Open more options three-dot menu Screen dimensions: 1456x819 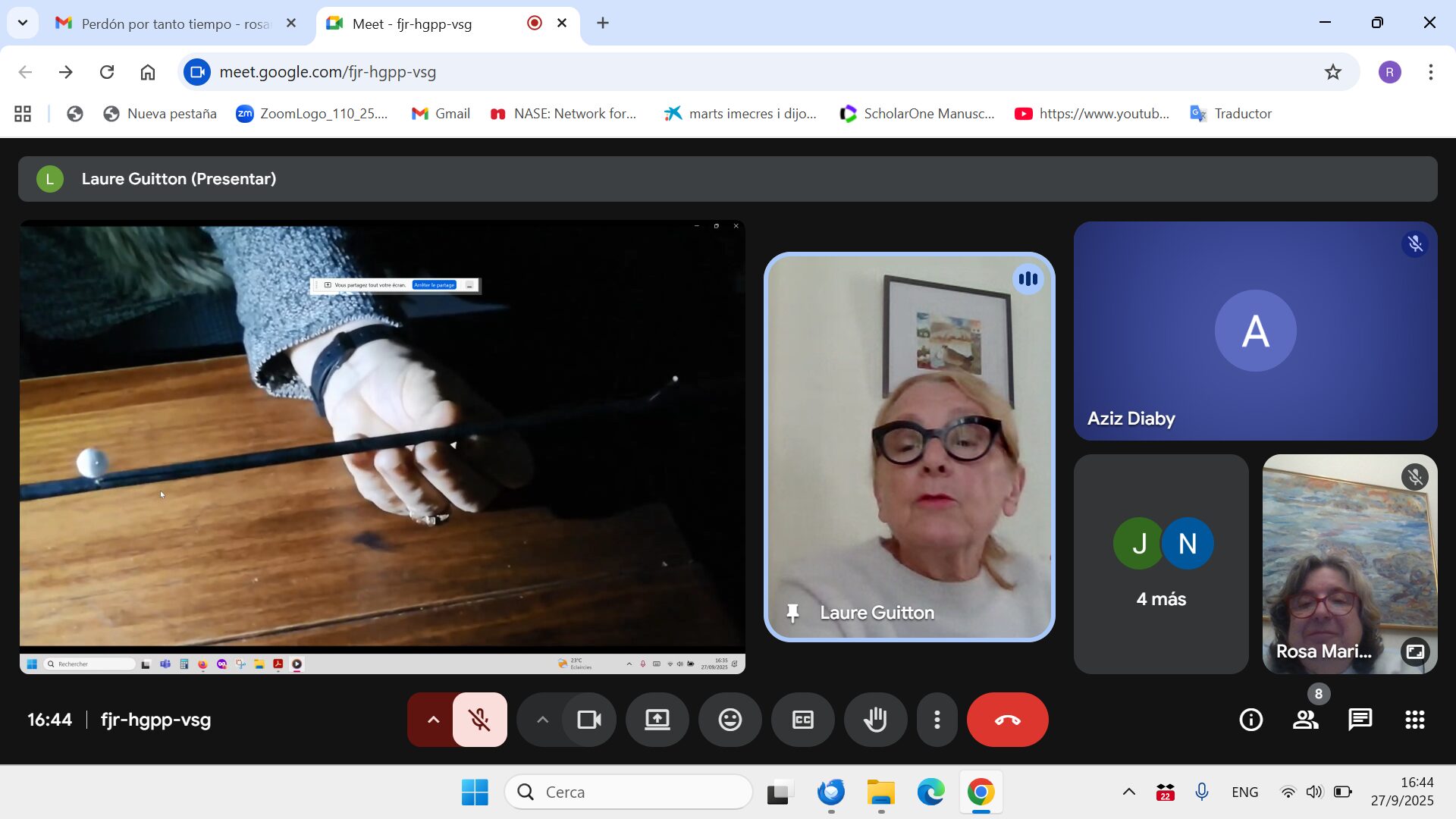pos(937,720)
